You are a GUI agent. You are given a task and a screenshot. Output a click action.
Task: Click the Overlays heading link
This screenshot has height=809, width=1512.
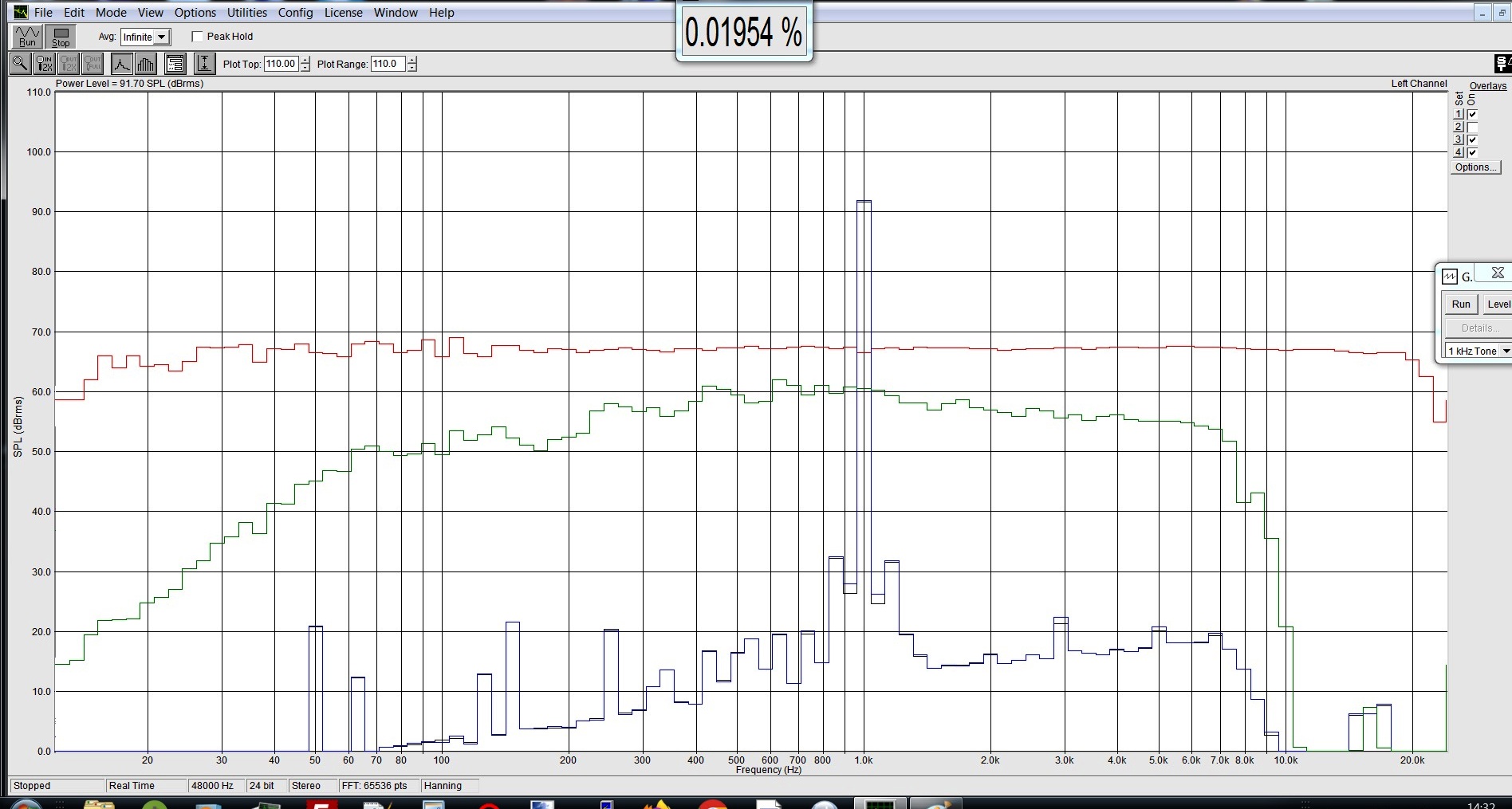[1488, 86]
